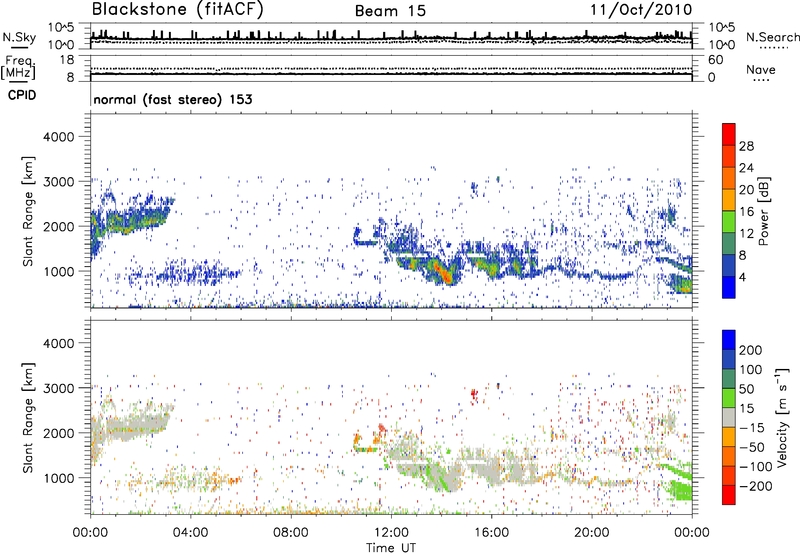Select 'normal (fast stereo) 153' text
800x554 pixels.
click(173, 99)
